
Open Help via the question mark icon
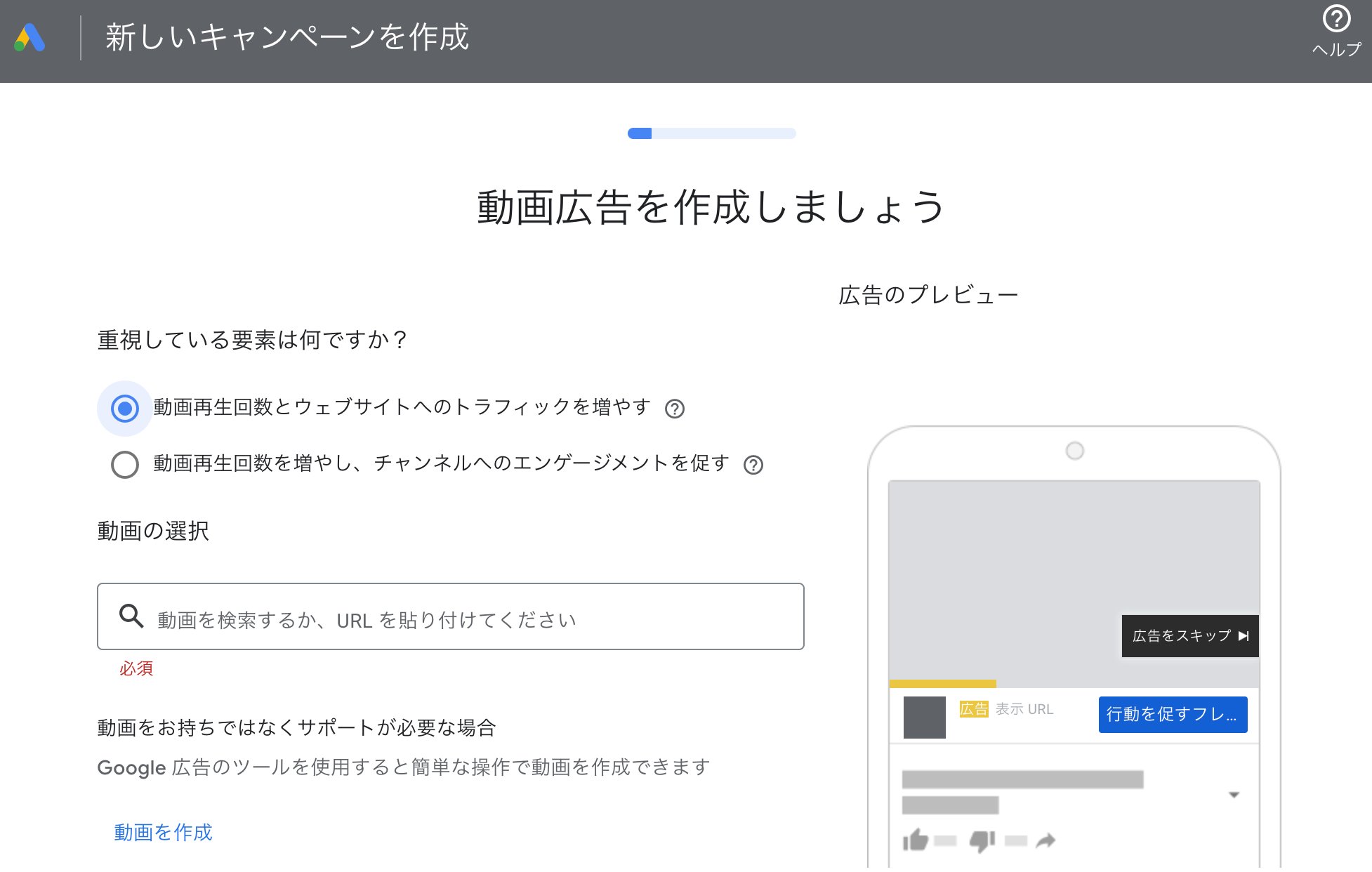click(x=1336, y=20)
